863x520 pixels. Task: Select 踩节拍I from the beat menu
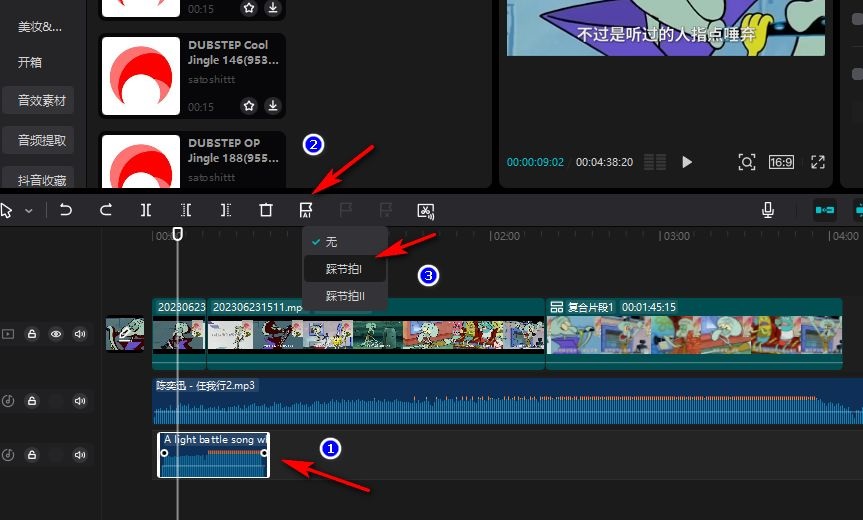pos(344,269)
